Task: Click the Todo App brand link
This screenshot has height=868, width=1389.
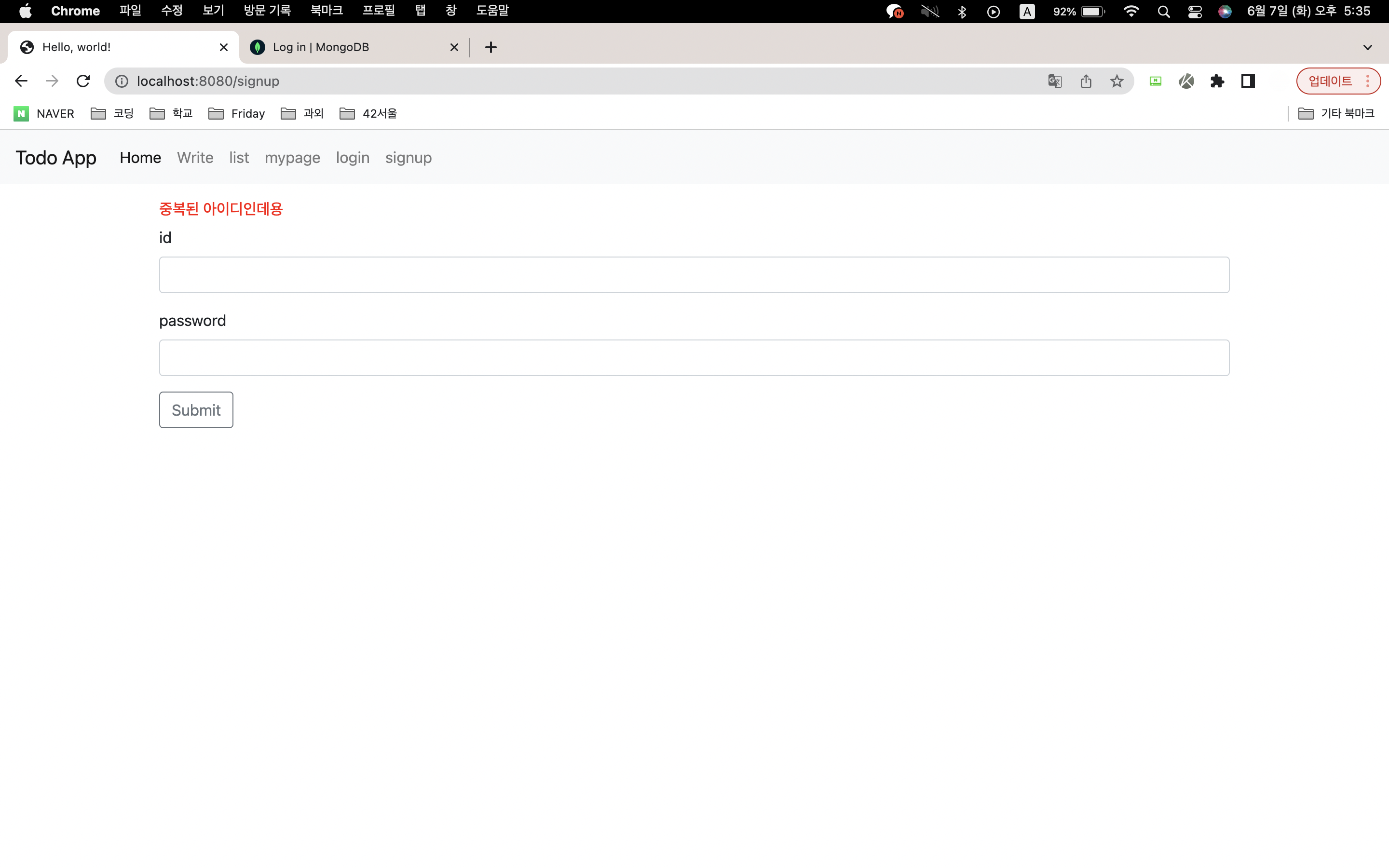Action: pos(55,158)
